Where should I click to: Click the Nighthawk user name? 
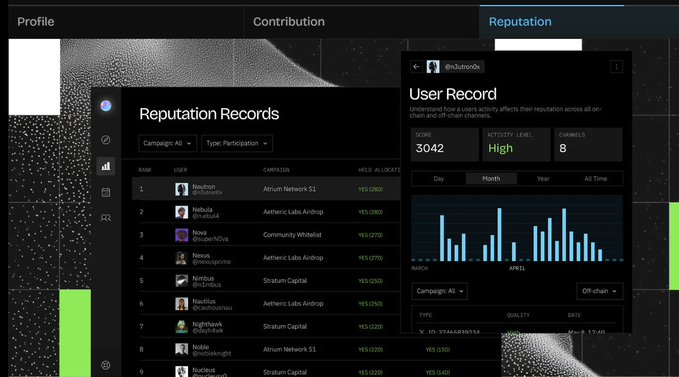click(x=207, y=324)
